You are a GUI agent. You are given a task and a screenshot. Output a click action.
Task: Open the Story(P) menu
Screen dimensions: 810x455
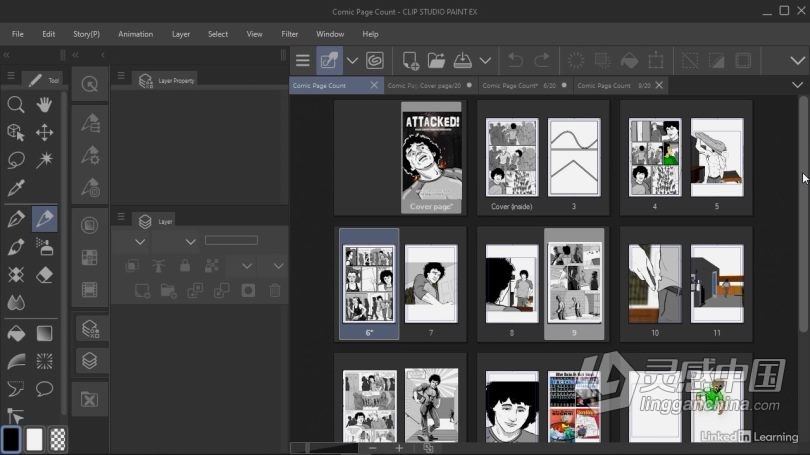[x=86, y=34]
